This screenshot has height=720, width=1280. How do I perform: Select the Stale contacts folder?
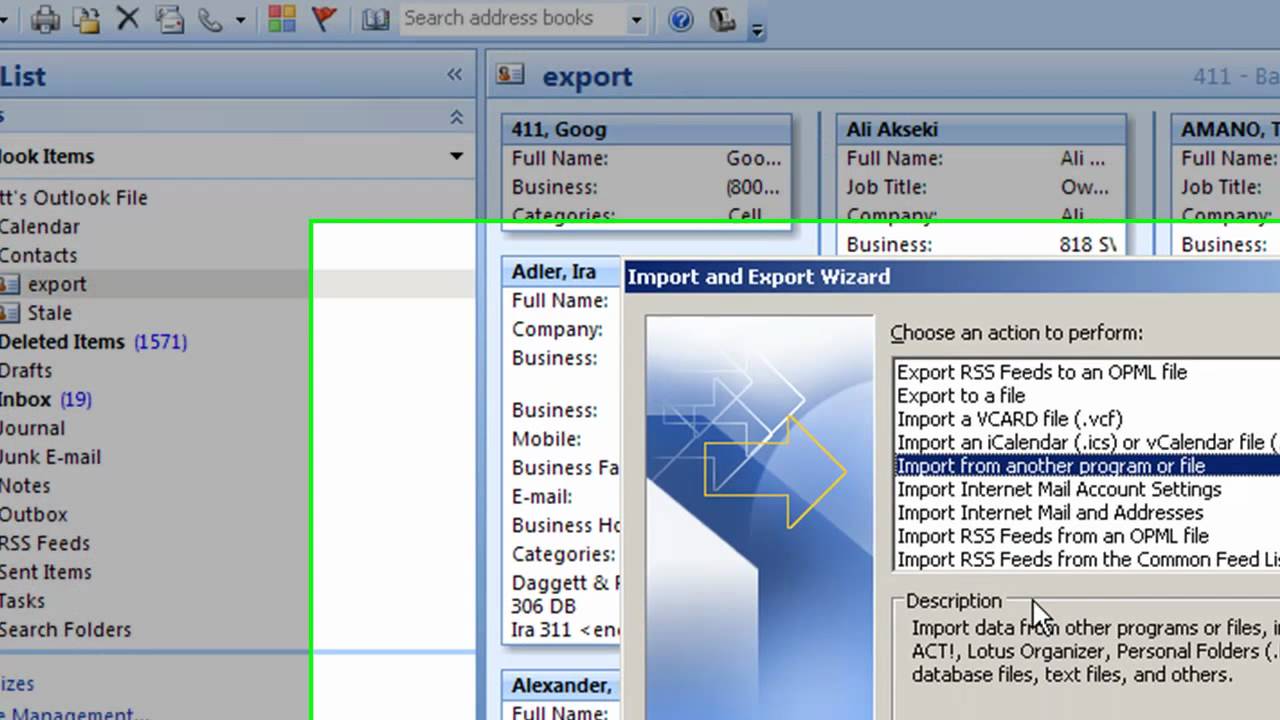tap(50, 313)
